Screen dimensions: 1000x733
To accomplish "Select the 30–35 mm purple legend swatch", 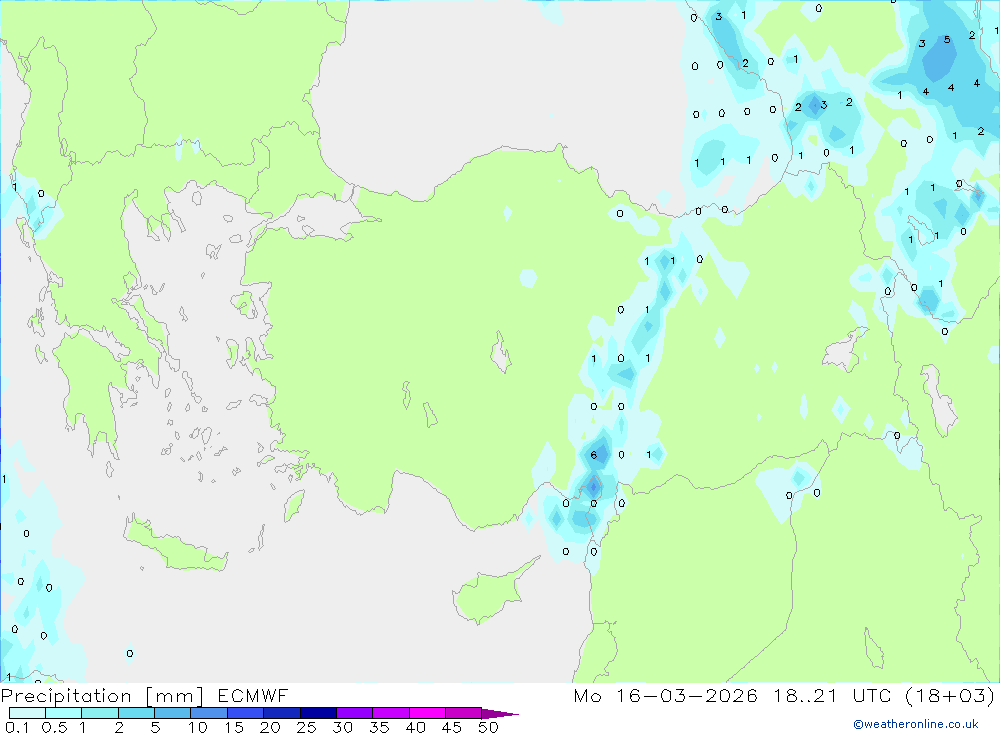I will coord(354,713).
